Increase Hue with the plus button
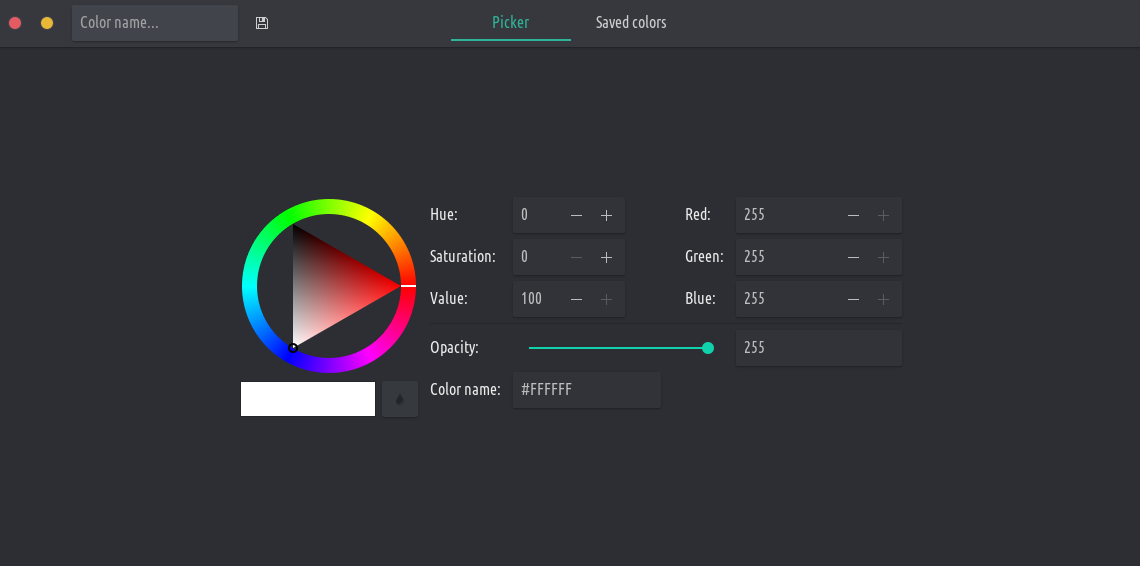1140x566 pixels. pyautogui.click(x=606, y=215)
